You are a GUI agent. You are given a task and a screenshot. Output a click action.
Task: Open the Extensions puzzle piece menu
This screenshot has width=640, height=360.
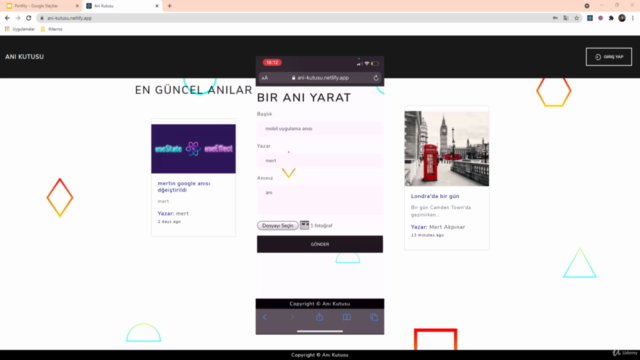pos(611,18)
